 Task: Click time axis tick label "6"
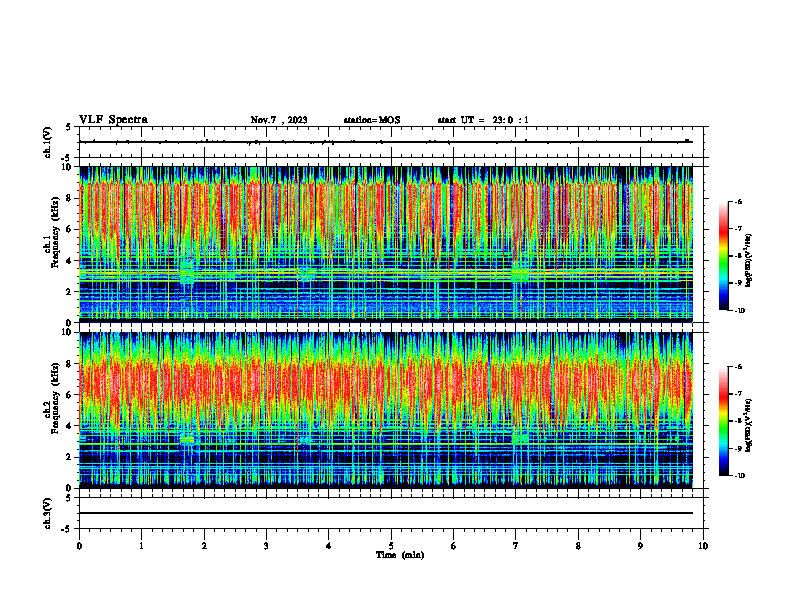[454, 546]
